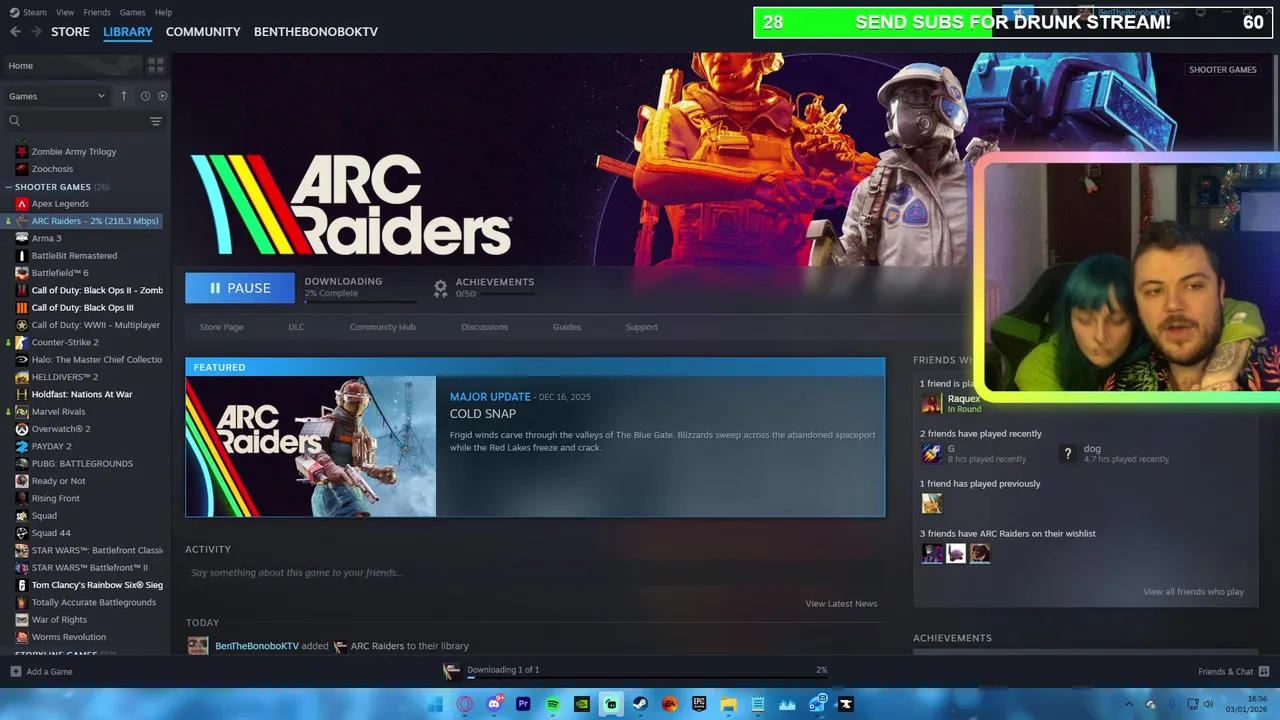Viewport: 1280px width, 720px height.
Task: Open the Games category dropdown
Action: click(x=57, y=96)
